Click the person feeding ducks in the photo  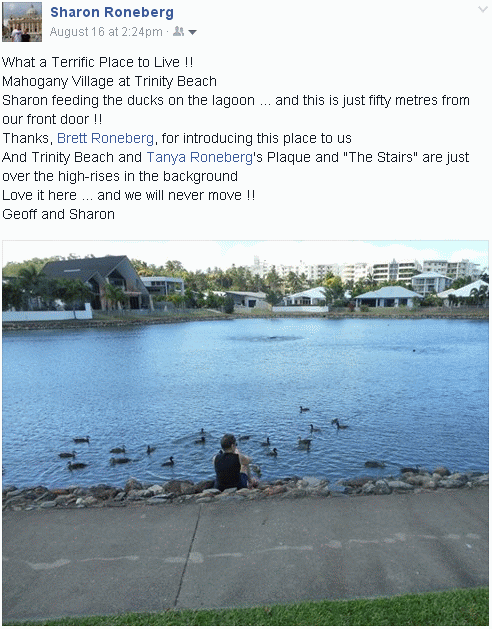[x=233, y=462]
